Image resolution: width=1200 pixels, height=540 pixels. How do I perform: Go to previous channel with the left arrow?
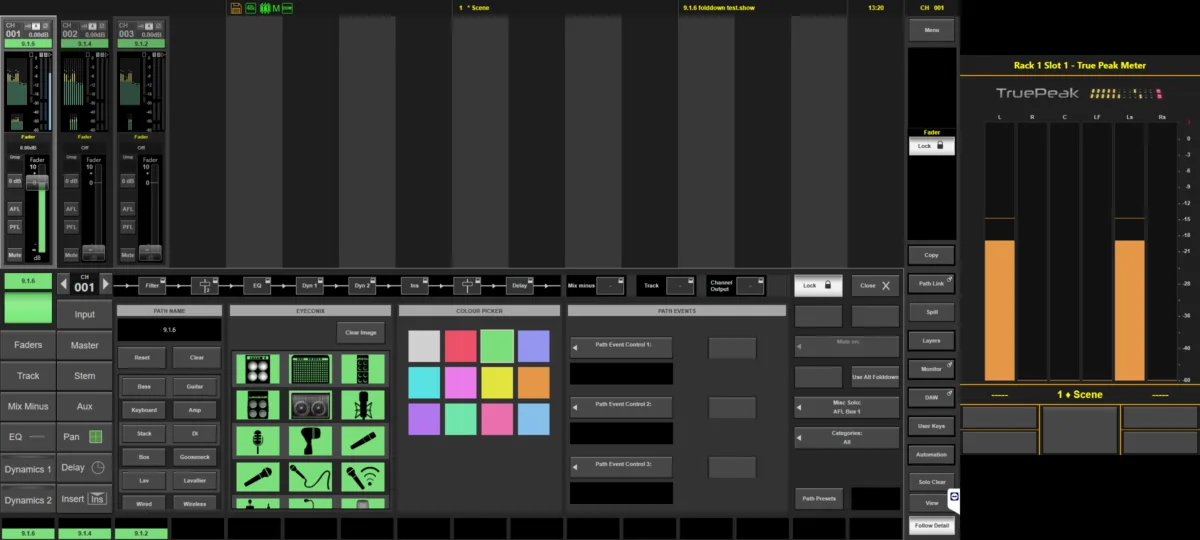click(x=63, y=285)
